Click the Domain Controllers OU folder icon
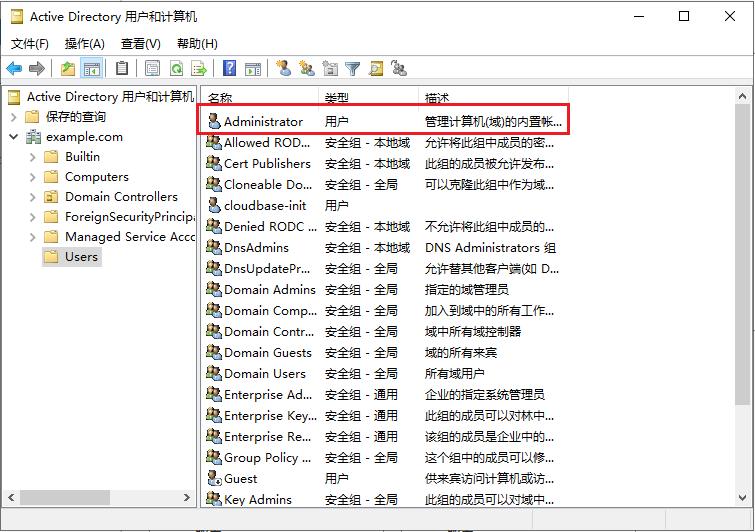The width and height of the screenshot is (755, 532). [x=51, y=197]
